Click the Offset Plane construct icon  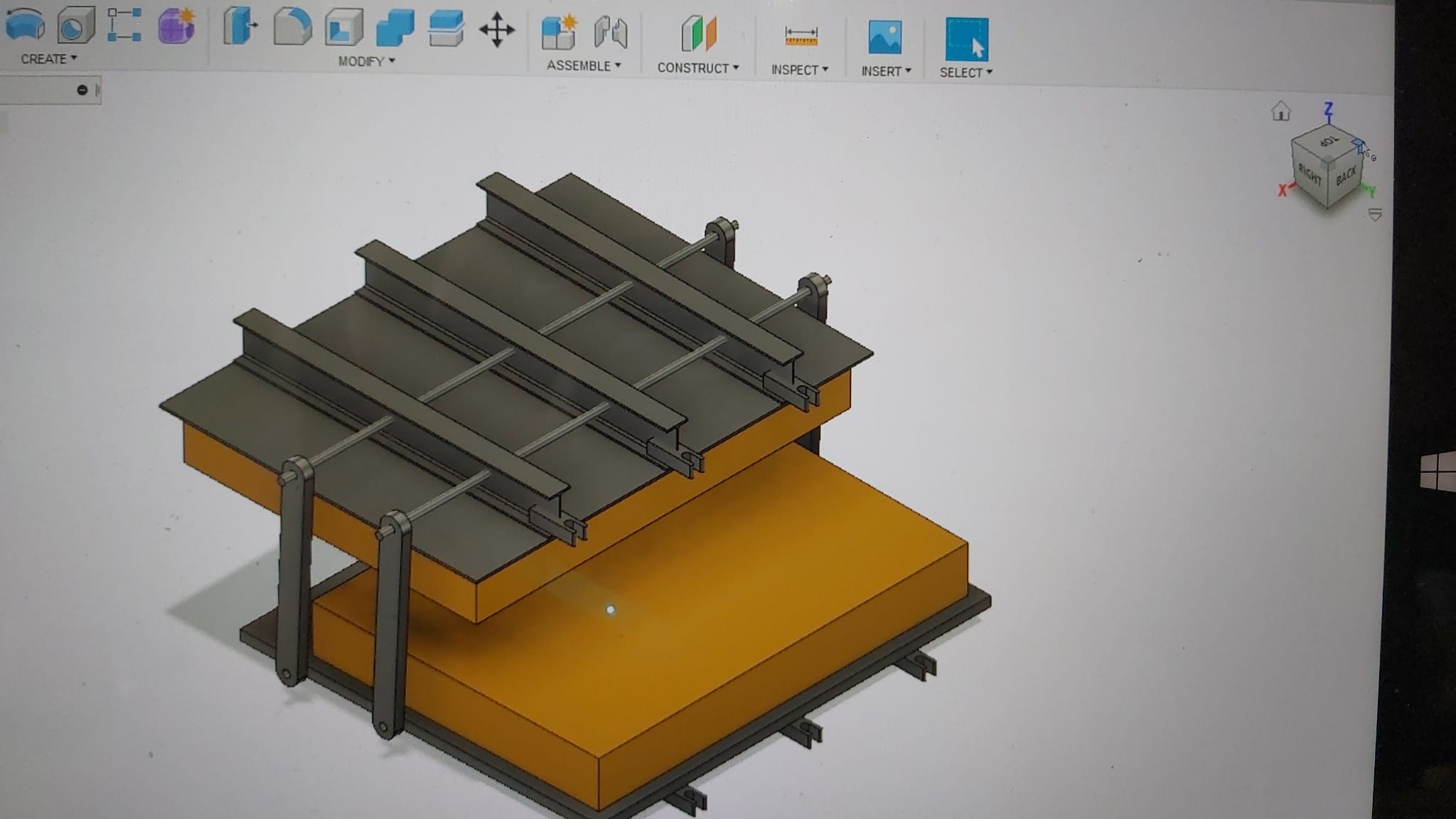click(x=699, y=34)
